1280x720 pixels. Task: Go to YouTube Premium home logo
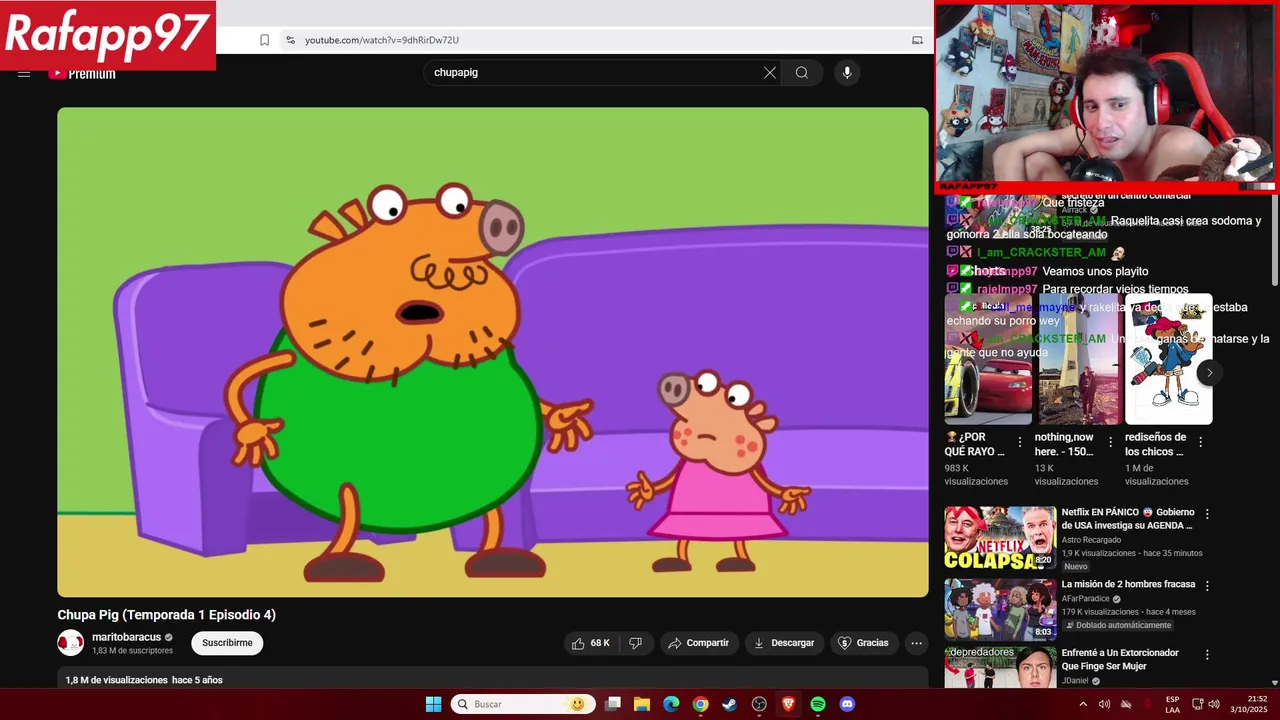pyautogui.click(x=82, y=73)
